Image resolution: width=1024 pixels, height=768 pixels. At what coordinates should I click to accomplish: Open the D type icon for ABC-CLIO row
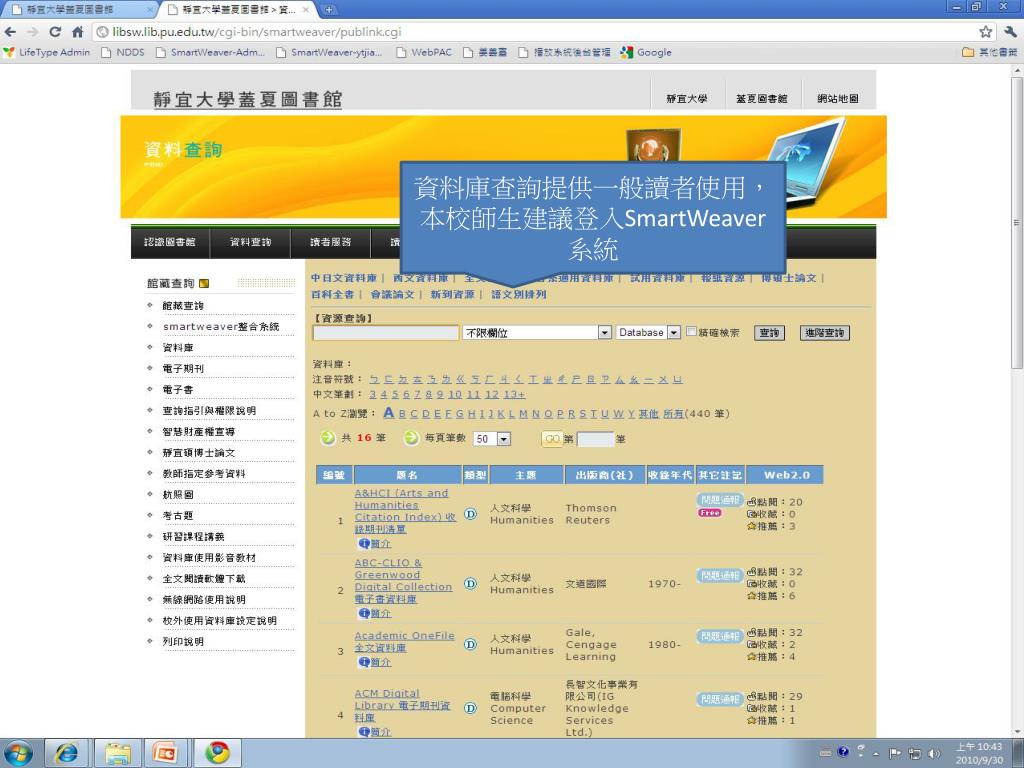470,584
